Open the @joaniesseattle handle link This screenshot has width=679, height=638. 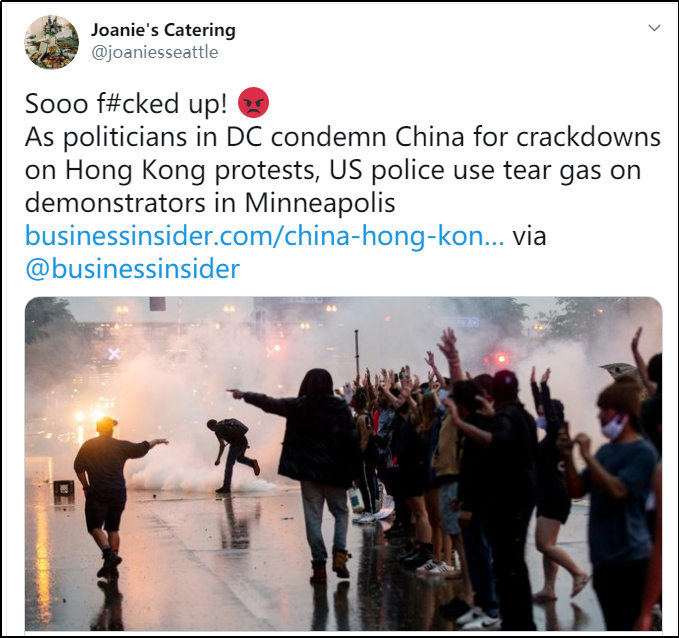(x=155, y=52)
